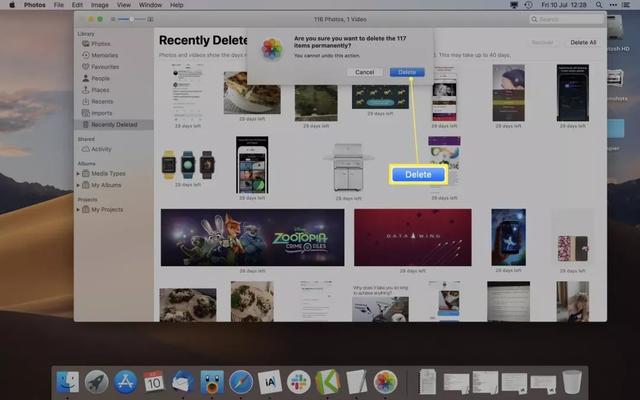
Task: Show Favourites in the sidebar
Action: (105, 67)
